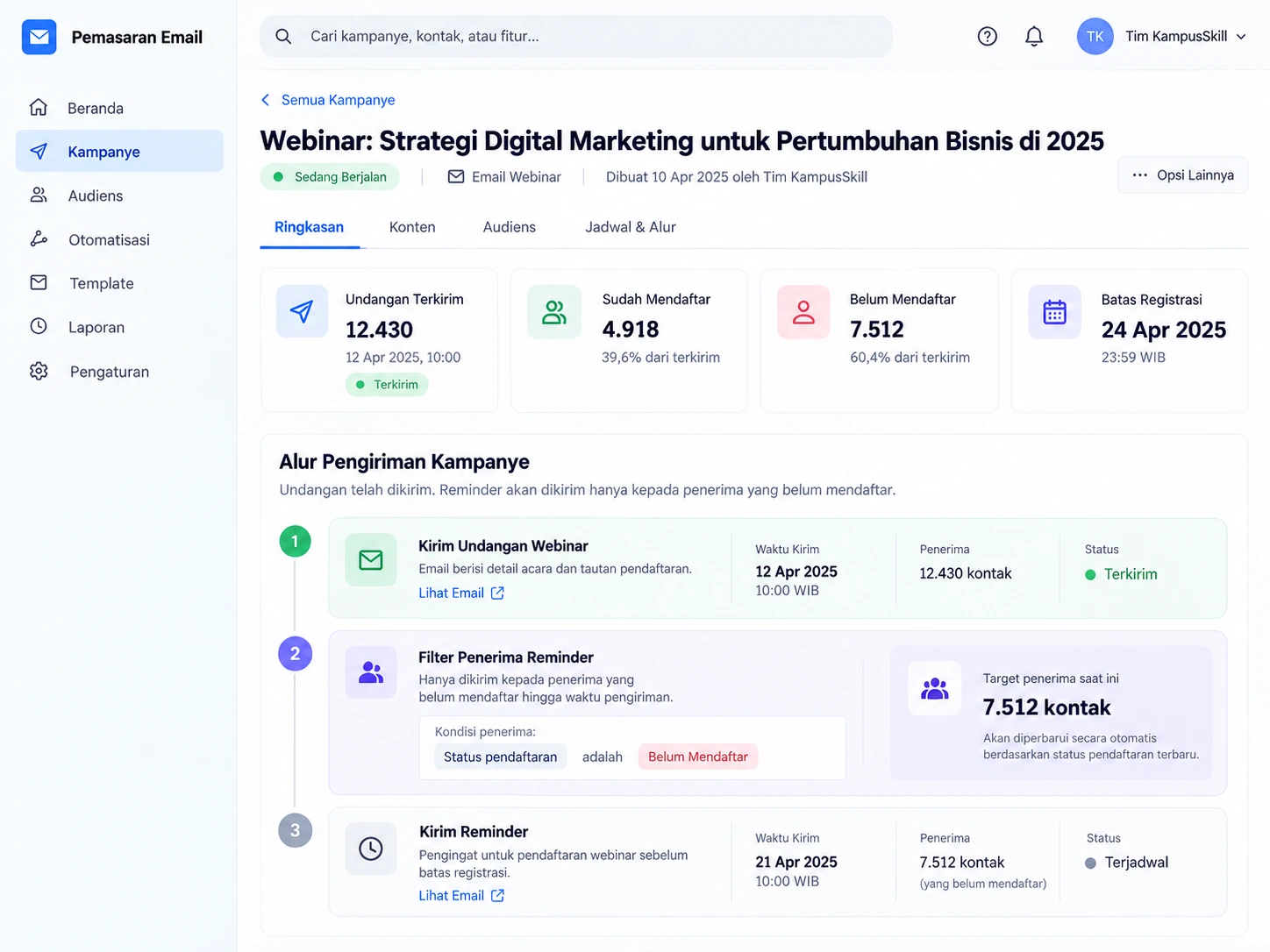The width and height of the screenshot is (1270, 952).
Task: Open Laporan sidebar item
Action: [119, 327]
